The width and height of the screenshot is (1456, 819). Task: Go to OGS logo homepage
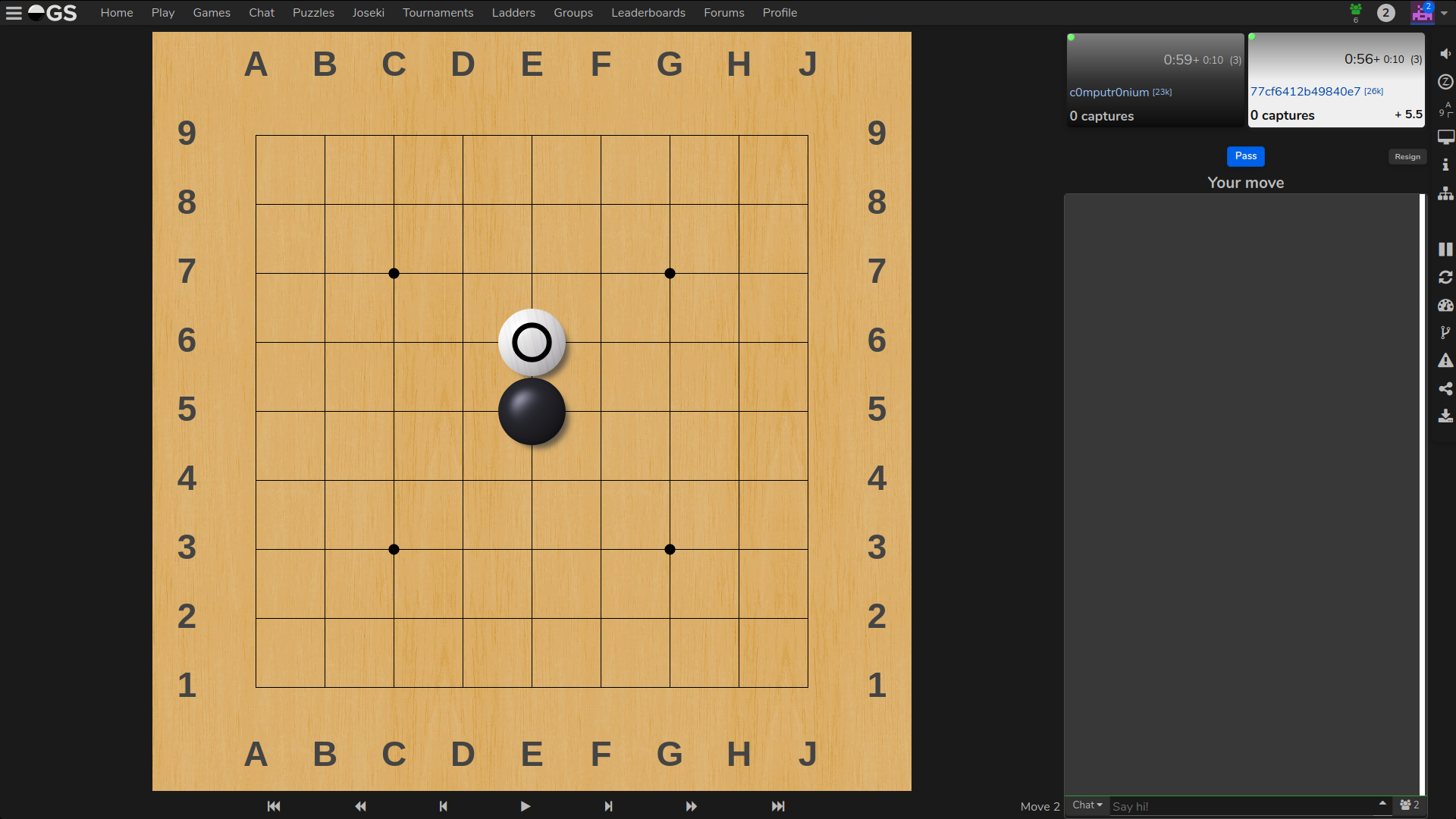tap(53, 13)
